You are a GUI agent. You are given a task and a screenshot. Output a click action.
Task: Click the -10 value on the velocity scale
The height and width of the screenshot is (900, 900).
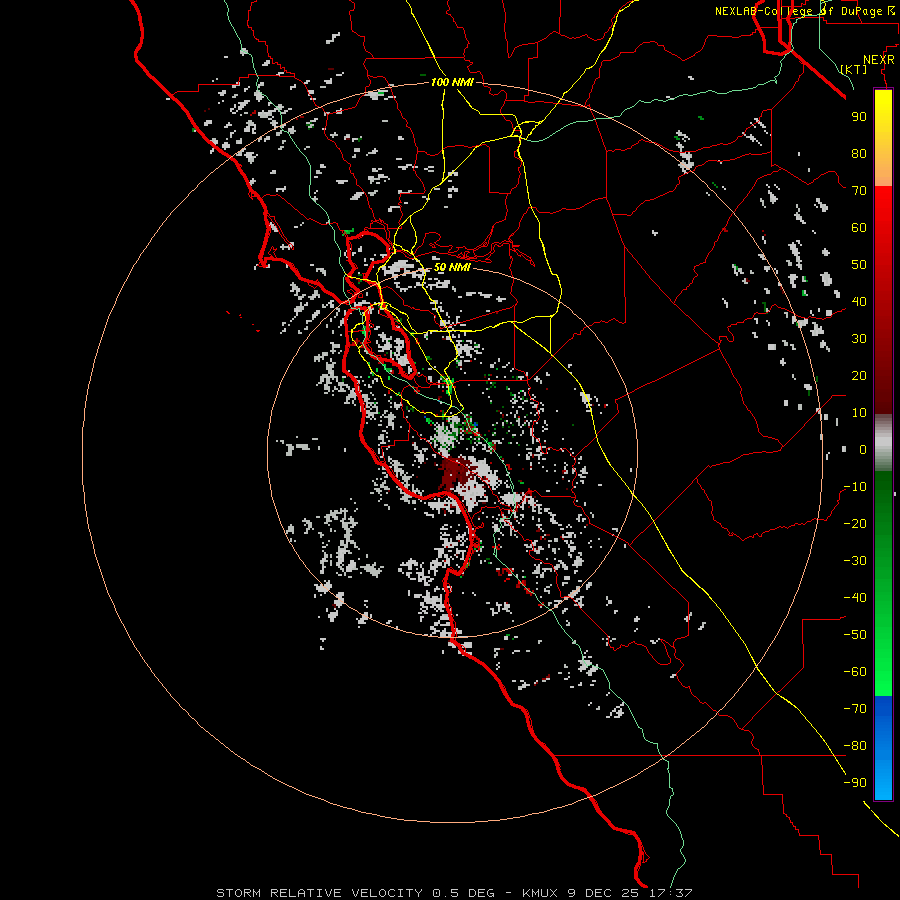[855, 487]
